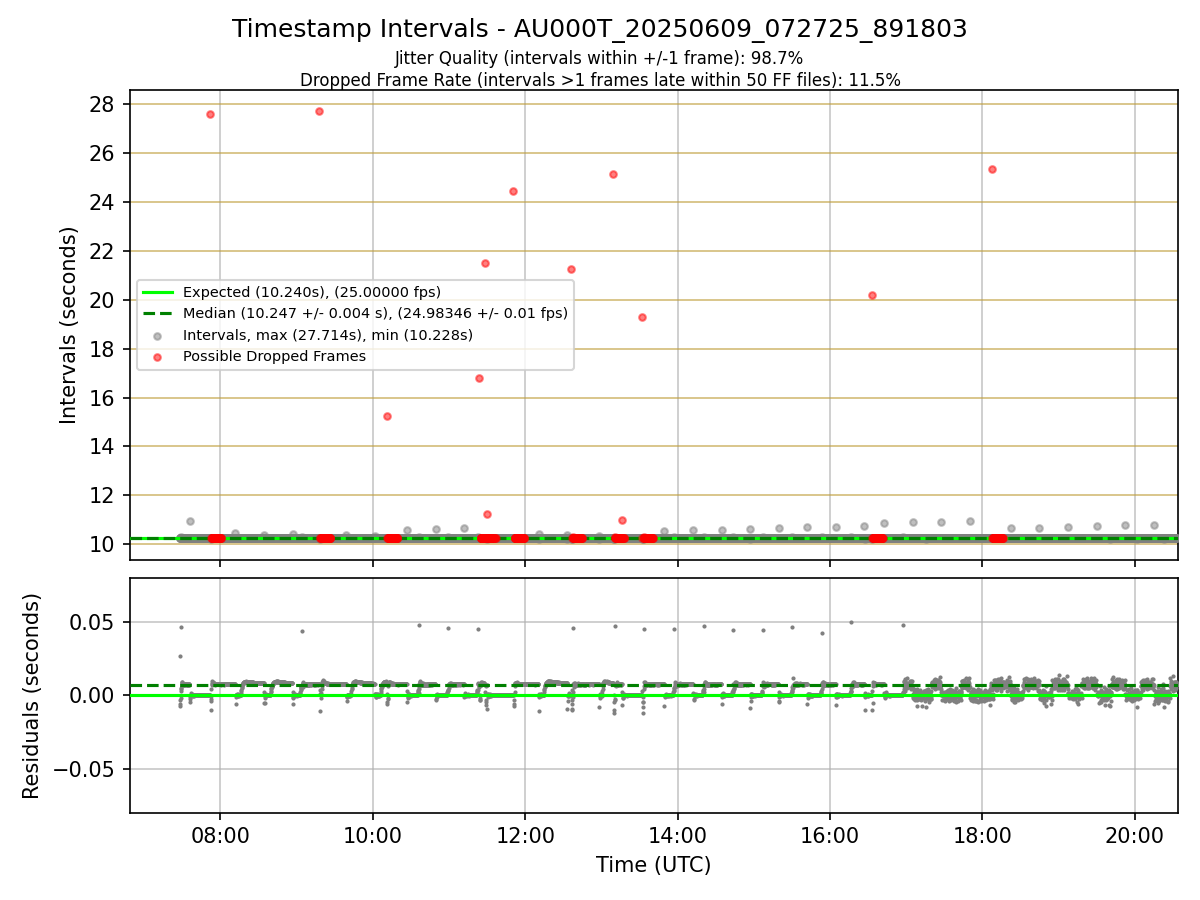Screen dimensions: 1200x900
Task: Click the x-axis tick label 14:00
Action: click(677, 835)
